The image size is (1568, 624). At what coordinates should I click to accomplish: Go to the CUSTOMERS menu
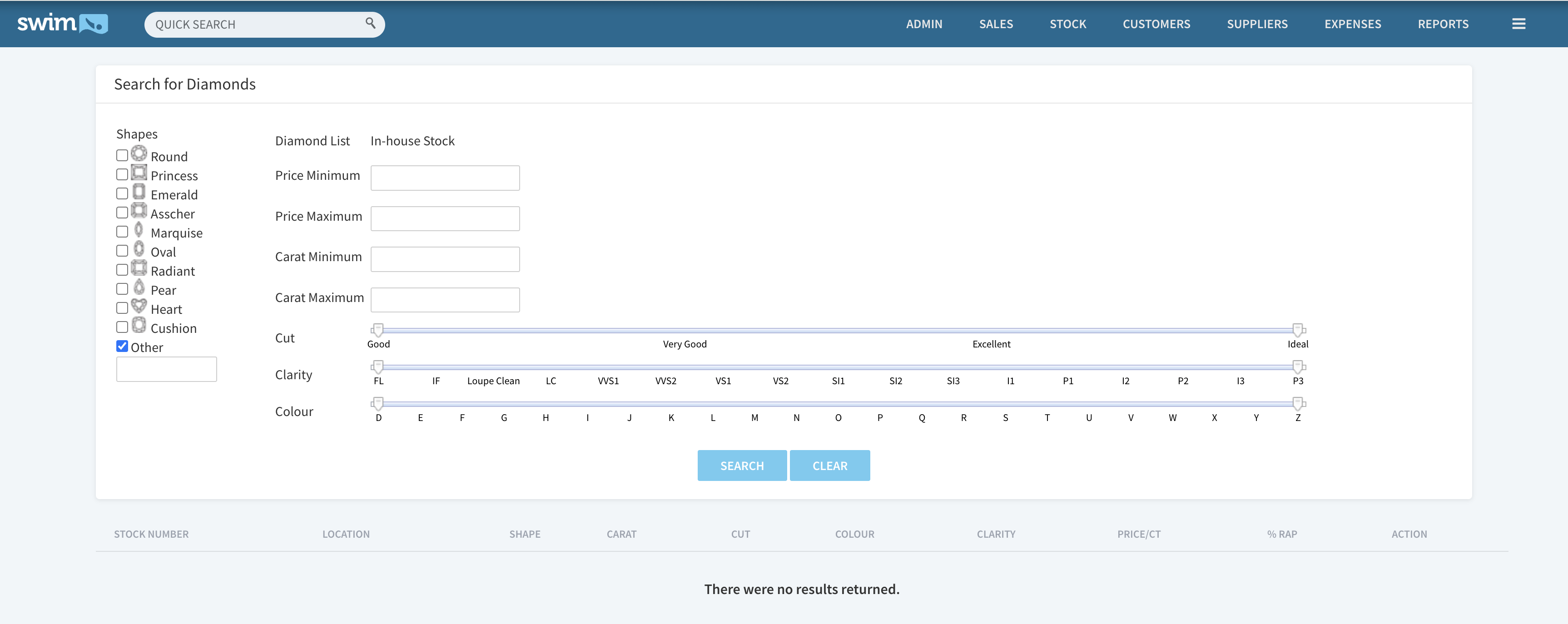(1156, 25)
